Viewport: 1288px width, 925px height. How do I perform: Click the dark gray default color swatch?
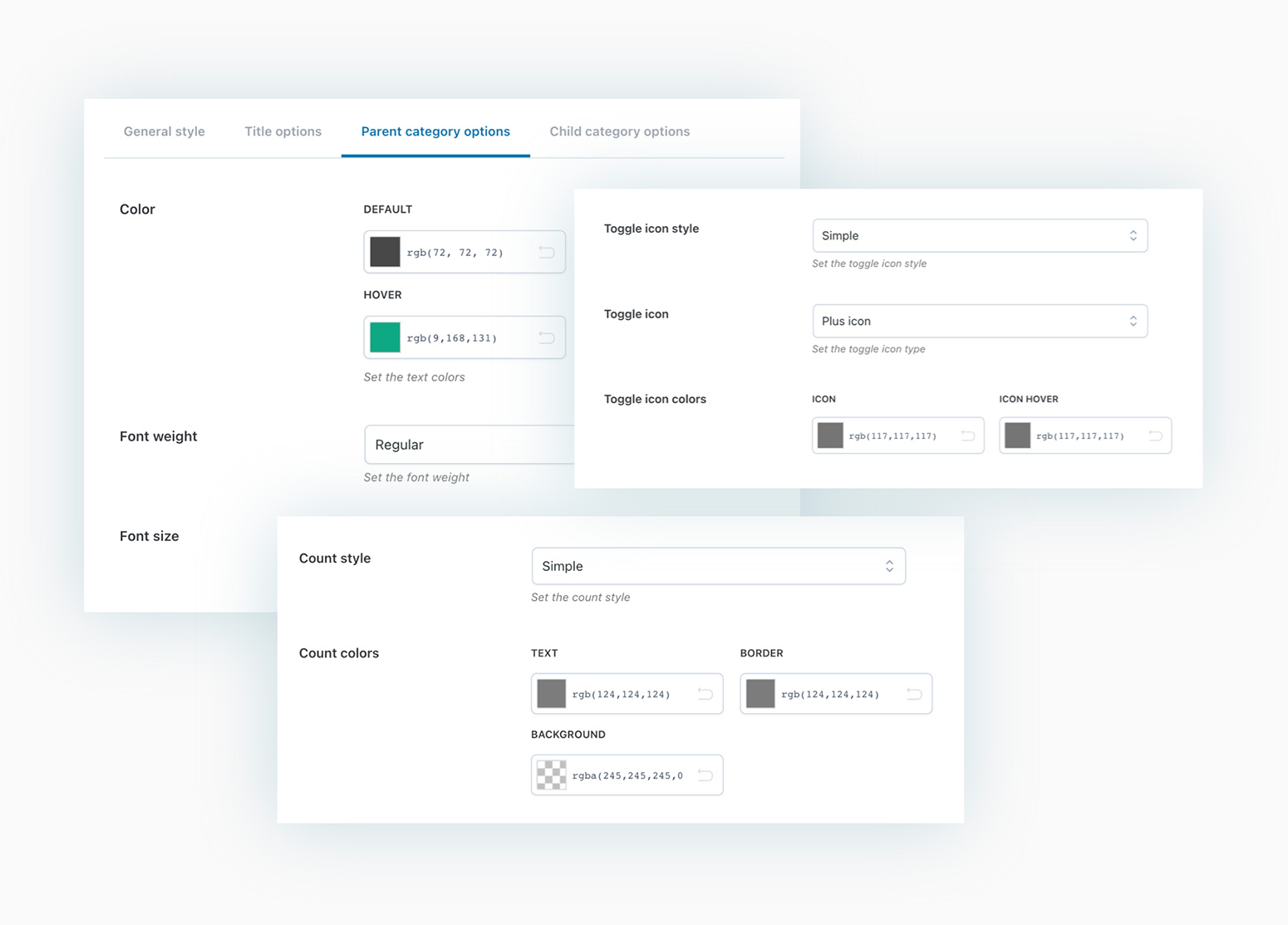click(385, 252)
